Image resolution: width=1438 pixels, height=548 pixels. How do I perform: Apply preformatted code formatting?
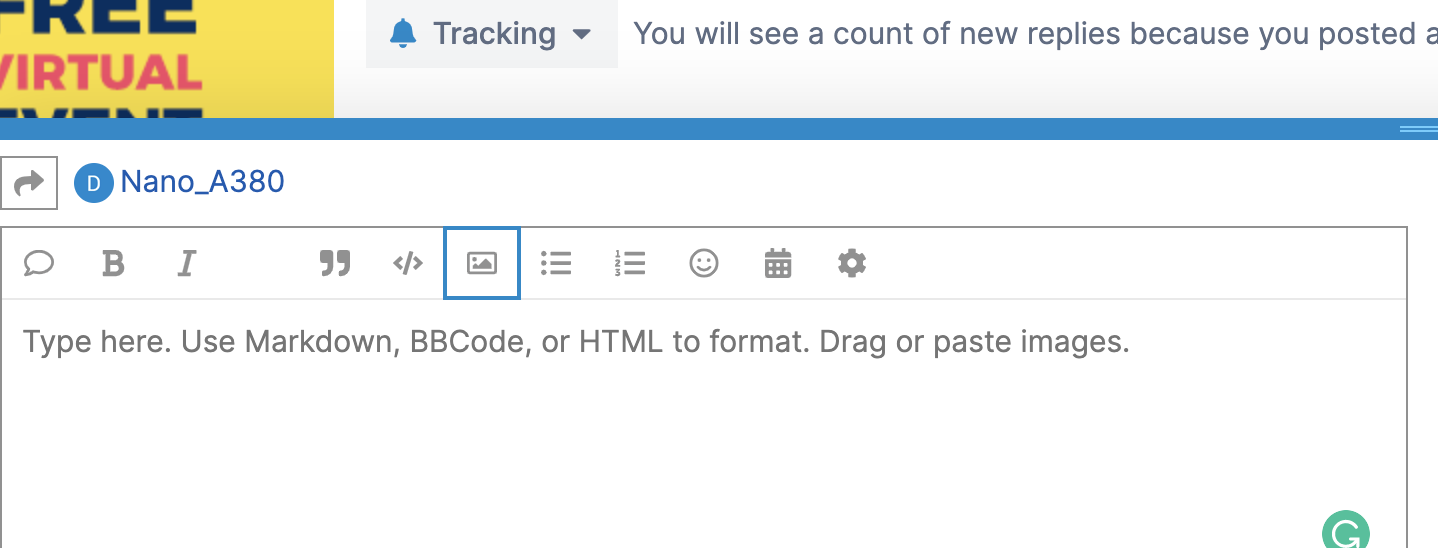pyautogui.click(x=408, y=263)
